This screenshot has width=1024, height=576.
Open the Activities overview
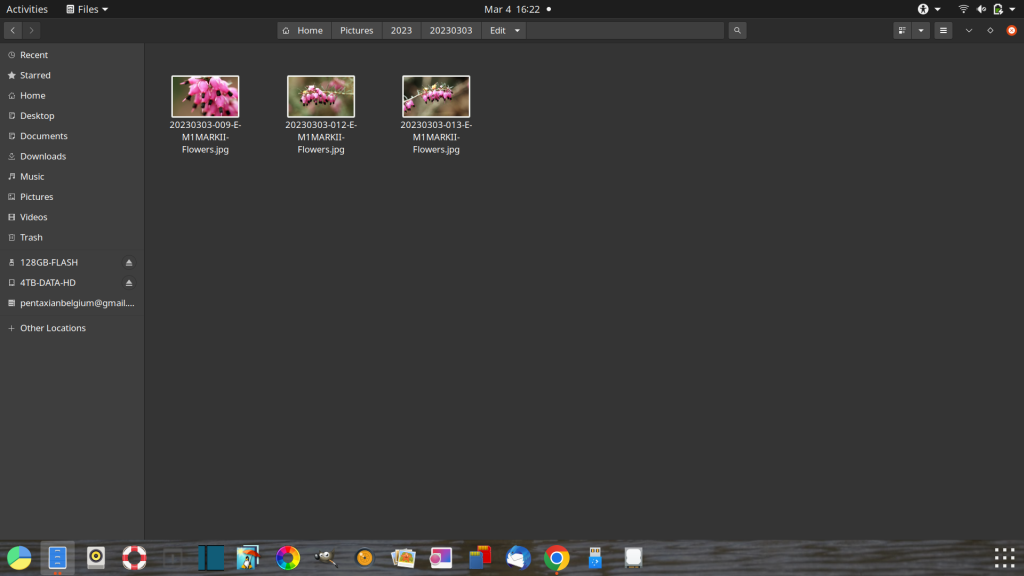[27, 9]
